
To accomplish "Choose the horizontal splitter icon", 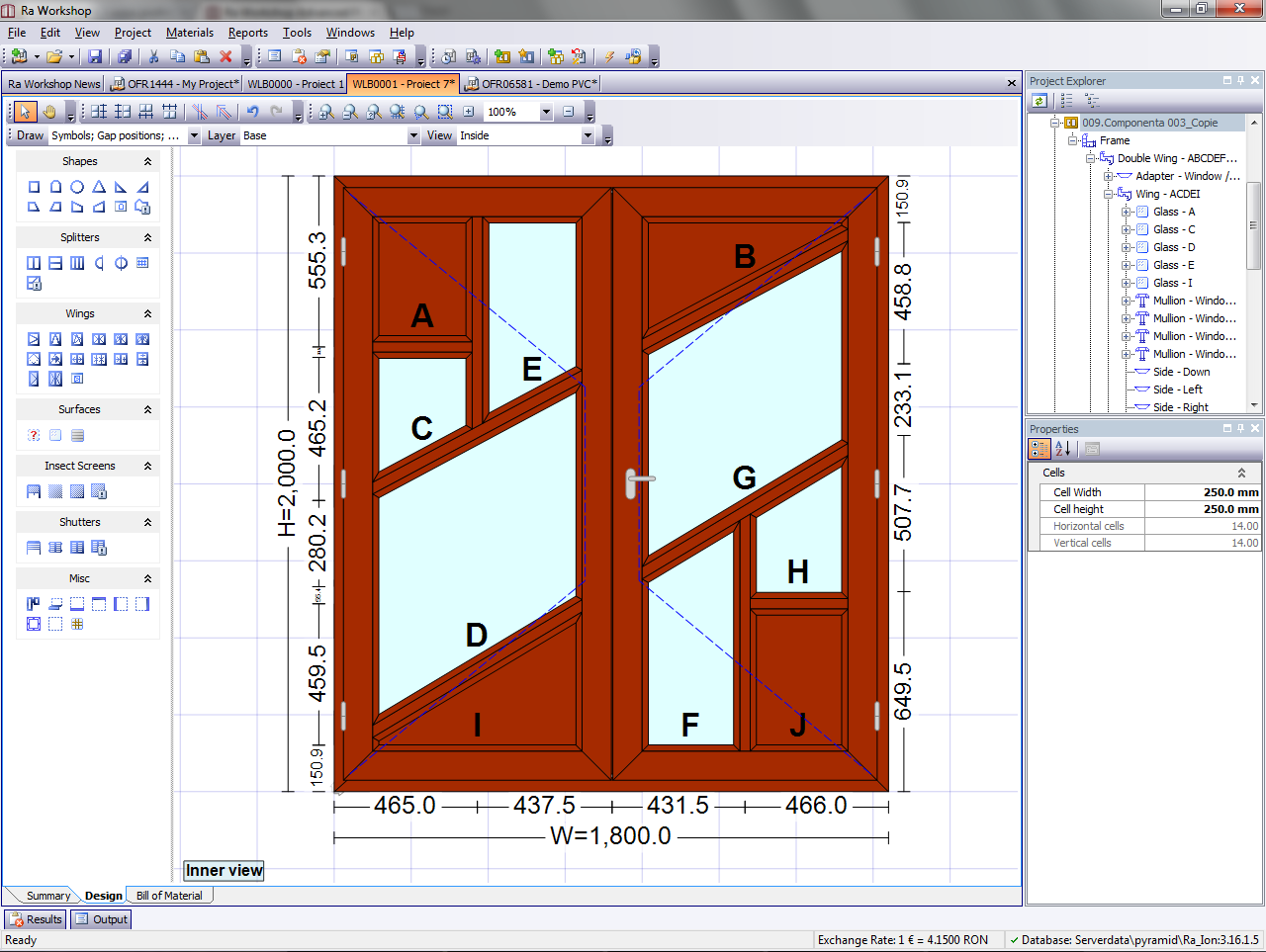I will coord(55,263).
